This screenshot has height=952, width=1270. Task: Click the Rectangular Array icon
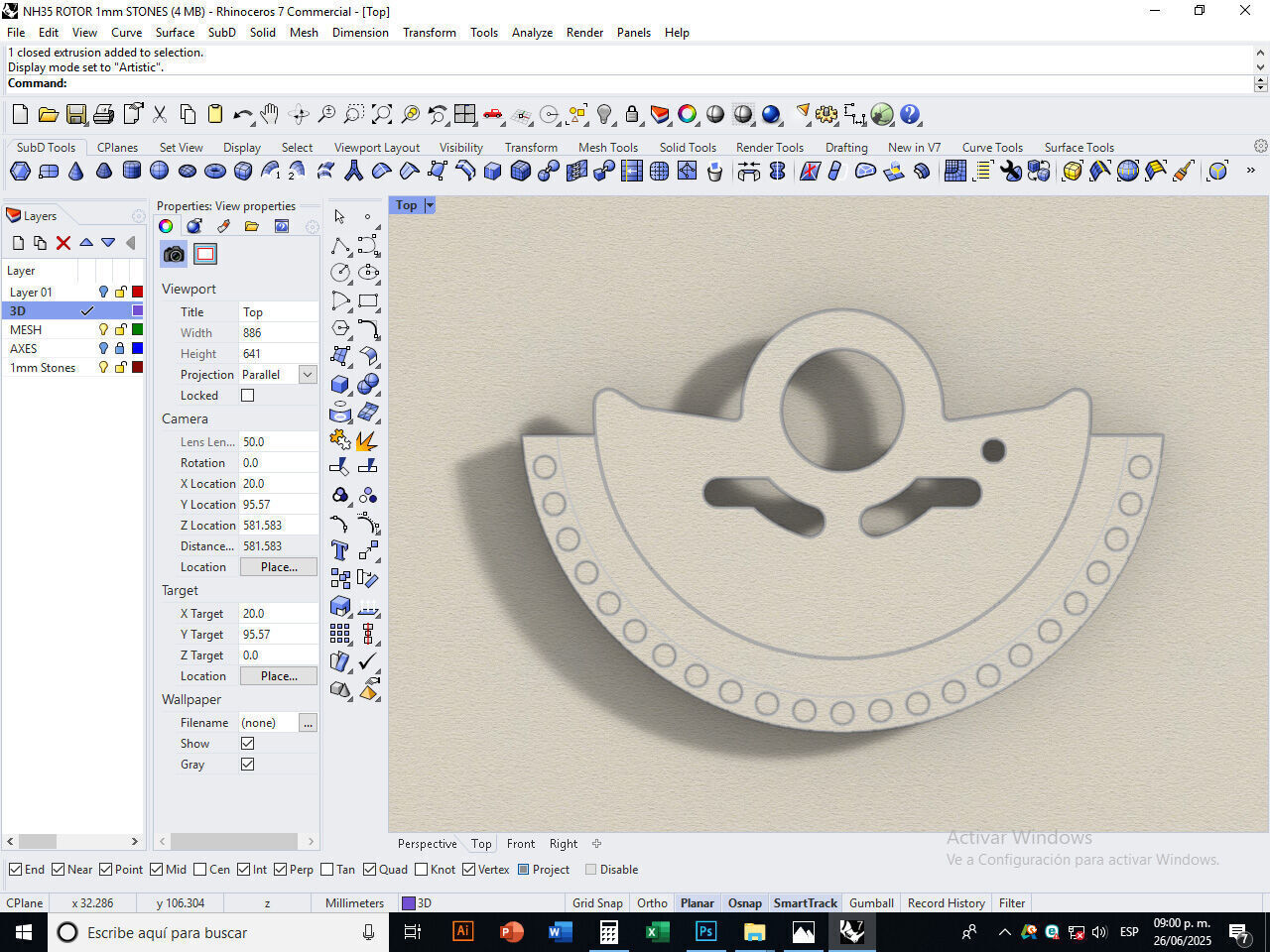pyautogui.click(x=340, y=633)
